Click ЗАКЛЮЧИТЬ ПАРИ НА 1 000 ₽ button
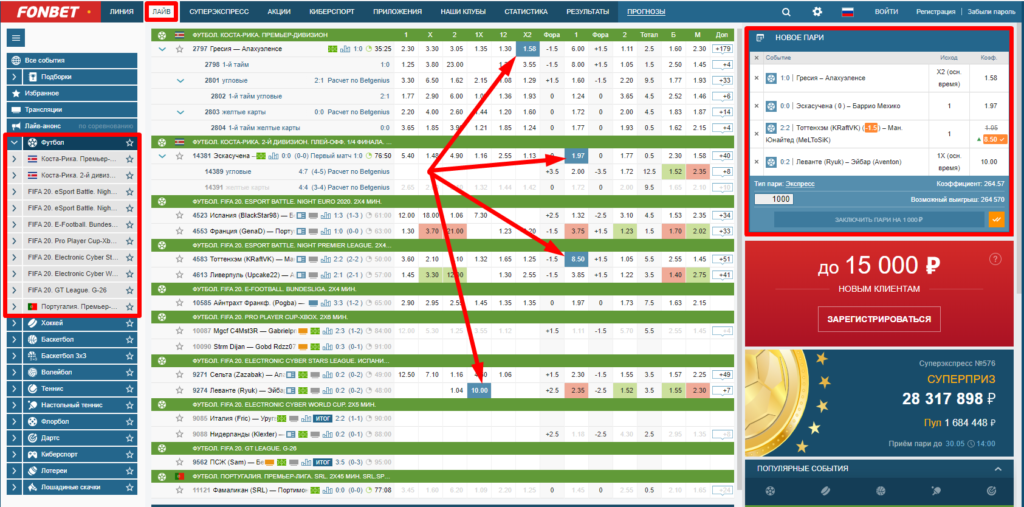Image resolution: width=1024 pixels, height=507 pixels. [878, 220]
